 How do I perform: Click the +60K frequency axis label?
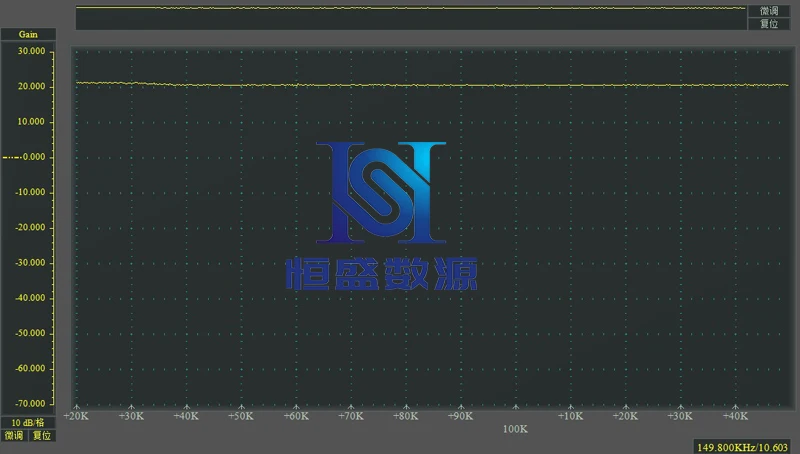[x=296, y=416]
